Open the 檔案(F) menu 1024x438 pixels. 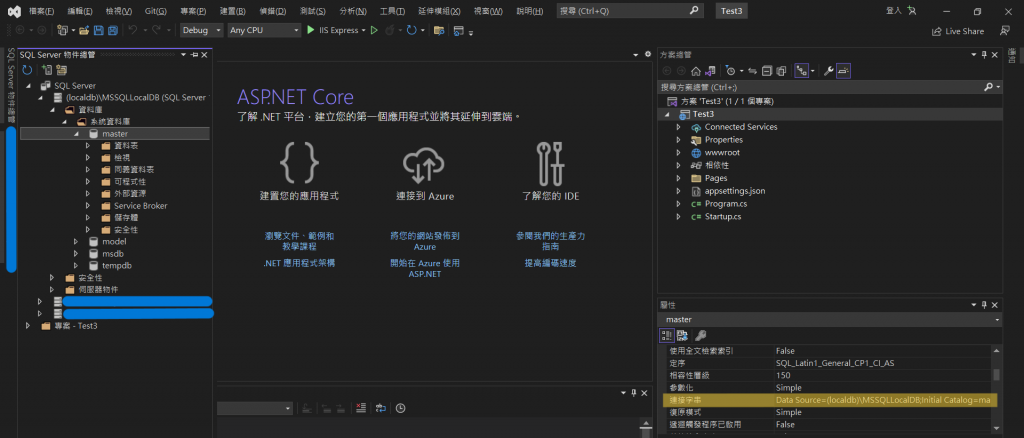pos(41,12)
